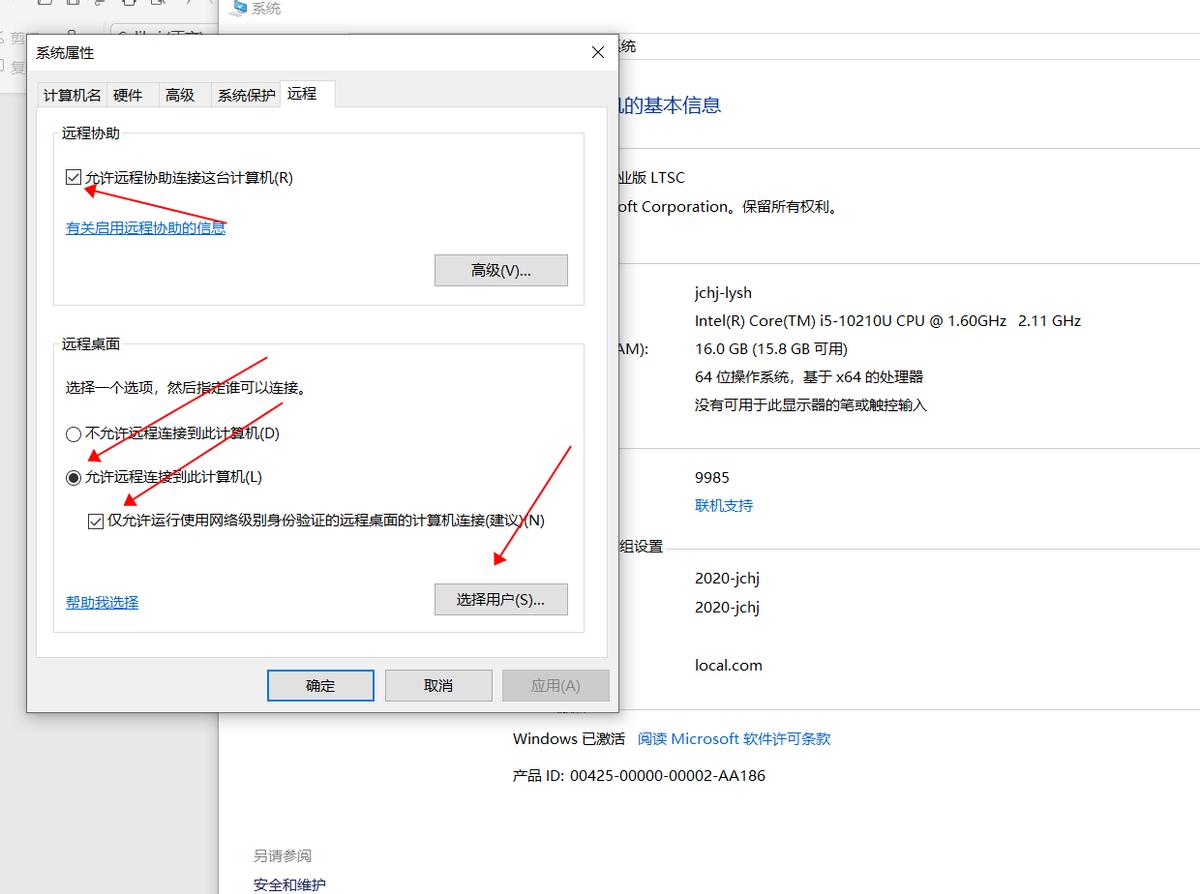
Task: Toggle network level authentication checkbox
Action: pyautogui.click(x=95, y=520)
